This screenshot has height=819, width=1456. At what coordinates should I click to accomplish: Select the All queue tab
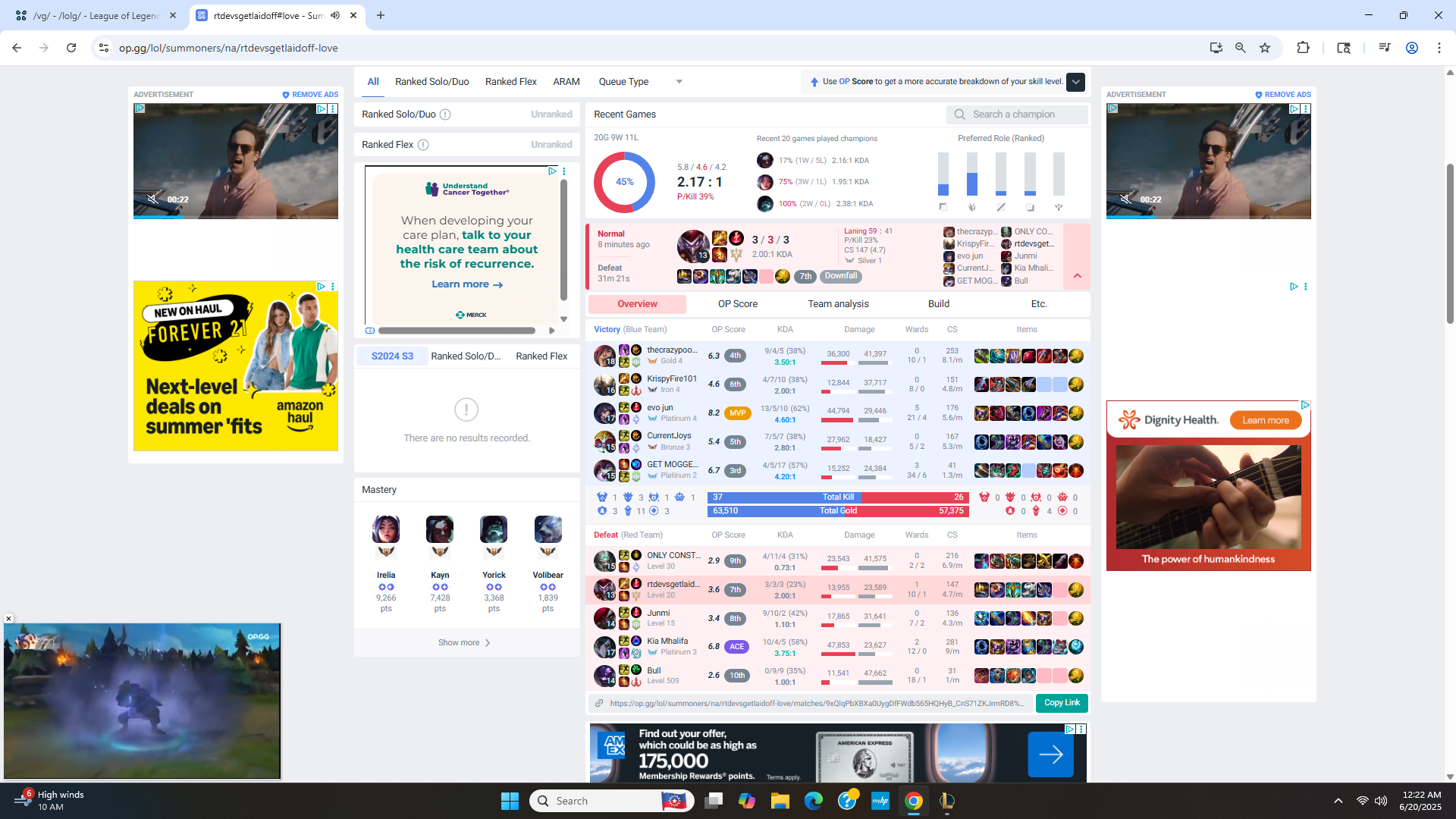point(373,82)
